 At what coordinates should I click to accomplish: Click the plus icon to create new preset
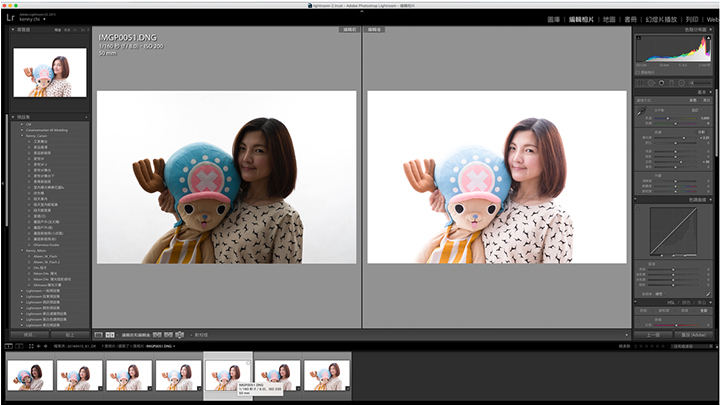(86, 117)
